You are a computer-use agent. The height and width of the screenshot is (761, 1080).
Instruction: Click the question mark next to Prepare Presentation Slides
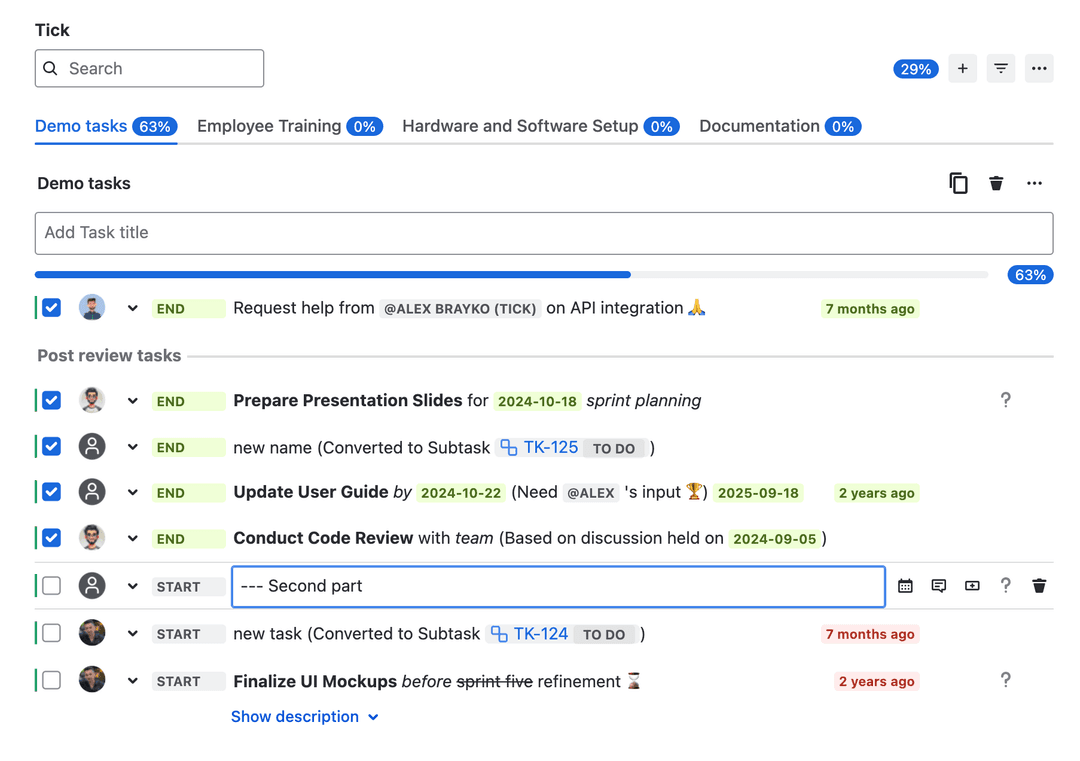click(x=1006, y=400)
